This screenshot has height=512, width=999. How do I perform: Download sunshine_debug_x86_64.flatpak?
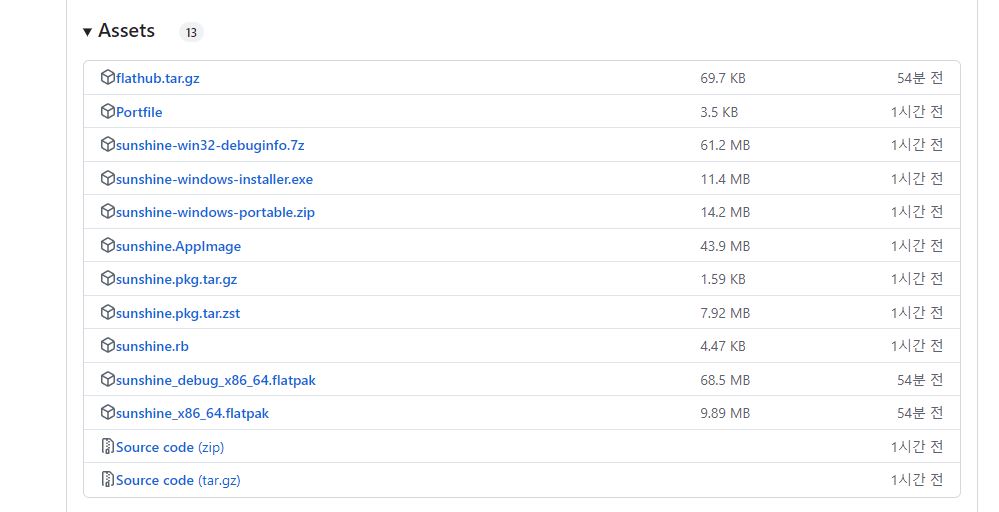216,380
